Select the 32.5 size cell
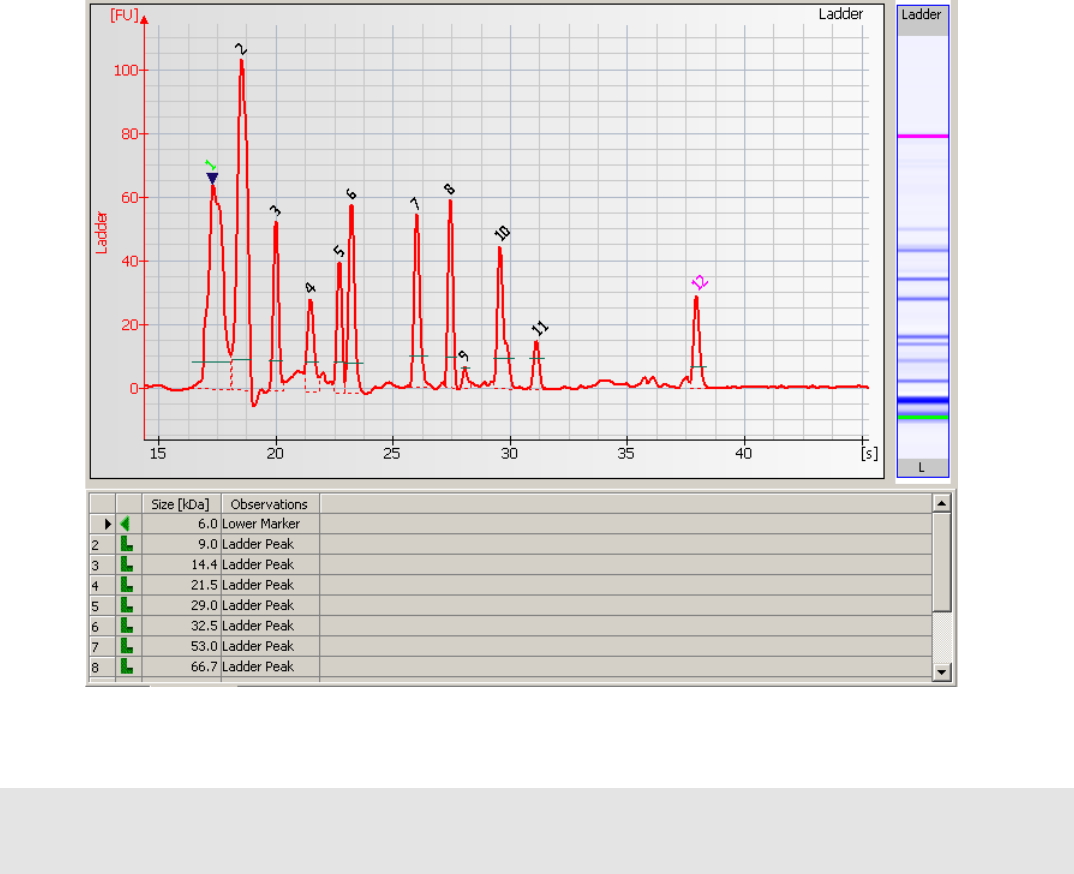This screenshot has height=874, width=1074. click(x=181, y=626)
